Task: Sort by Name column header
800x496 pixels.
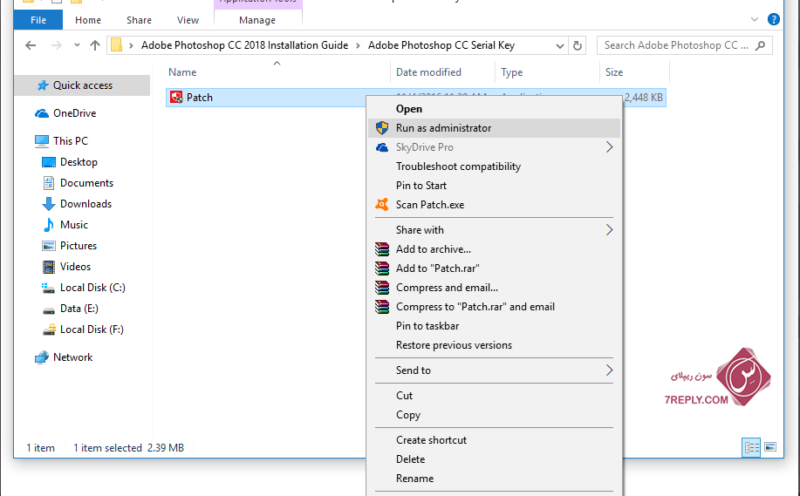Action: click(182, 72)
